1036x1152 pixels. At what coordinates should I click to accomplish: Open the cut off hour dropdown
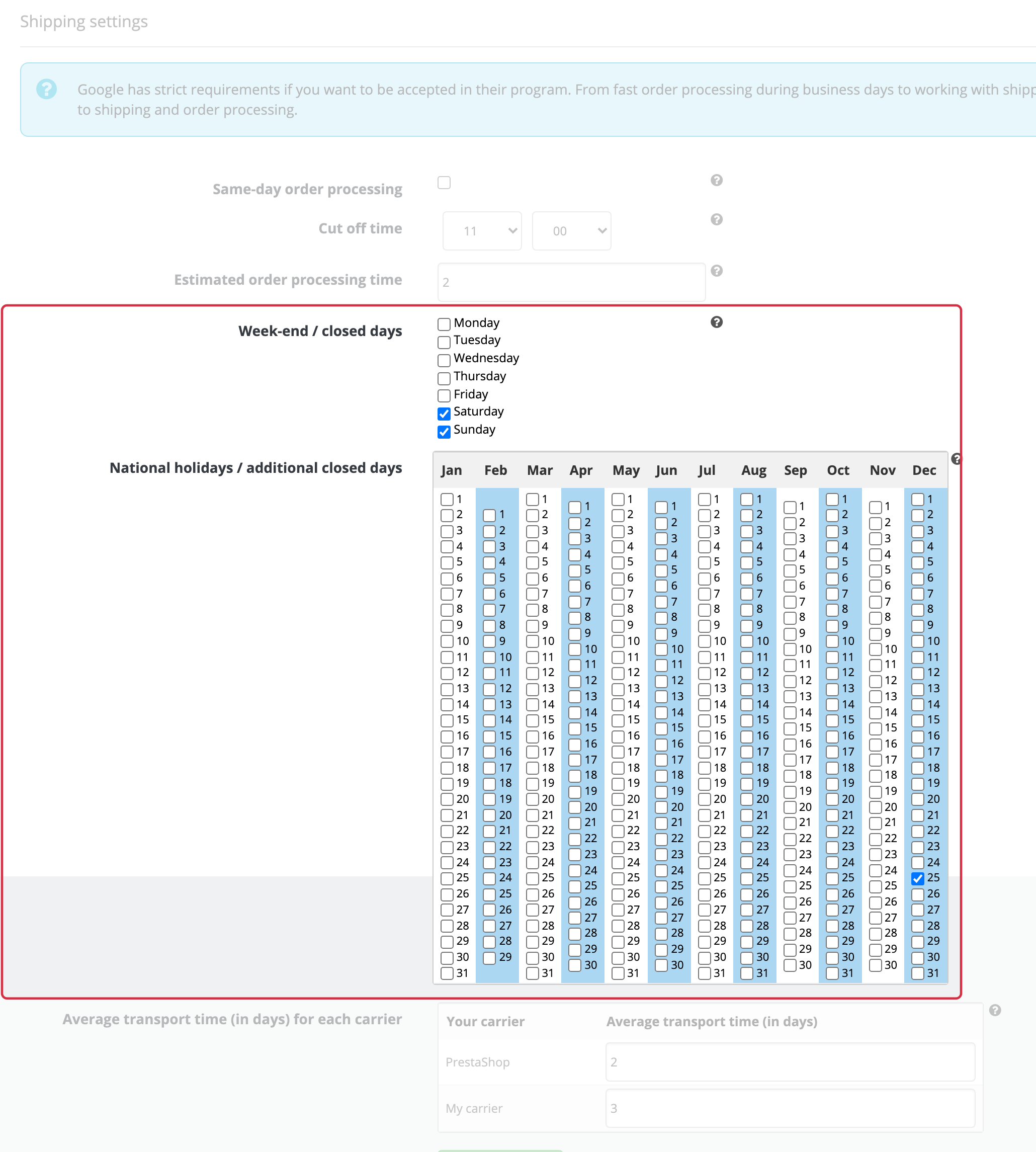coord(482,230)
